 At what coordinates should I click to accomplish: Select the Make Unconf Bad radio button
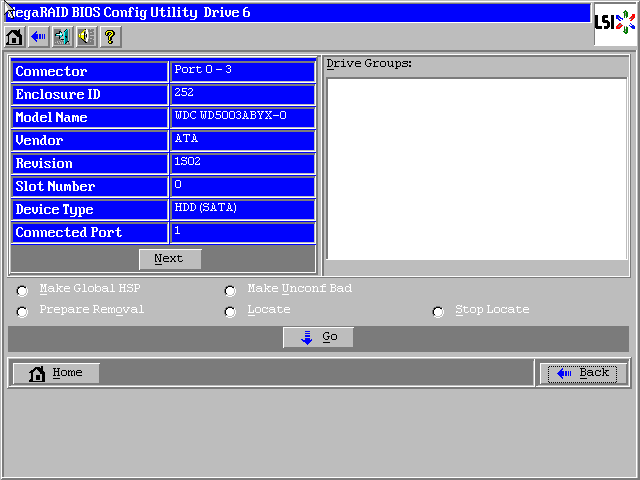click(x=230, y=291)
